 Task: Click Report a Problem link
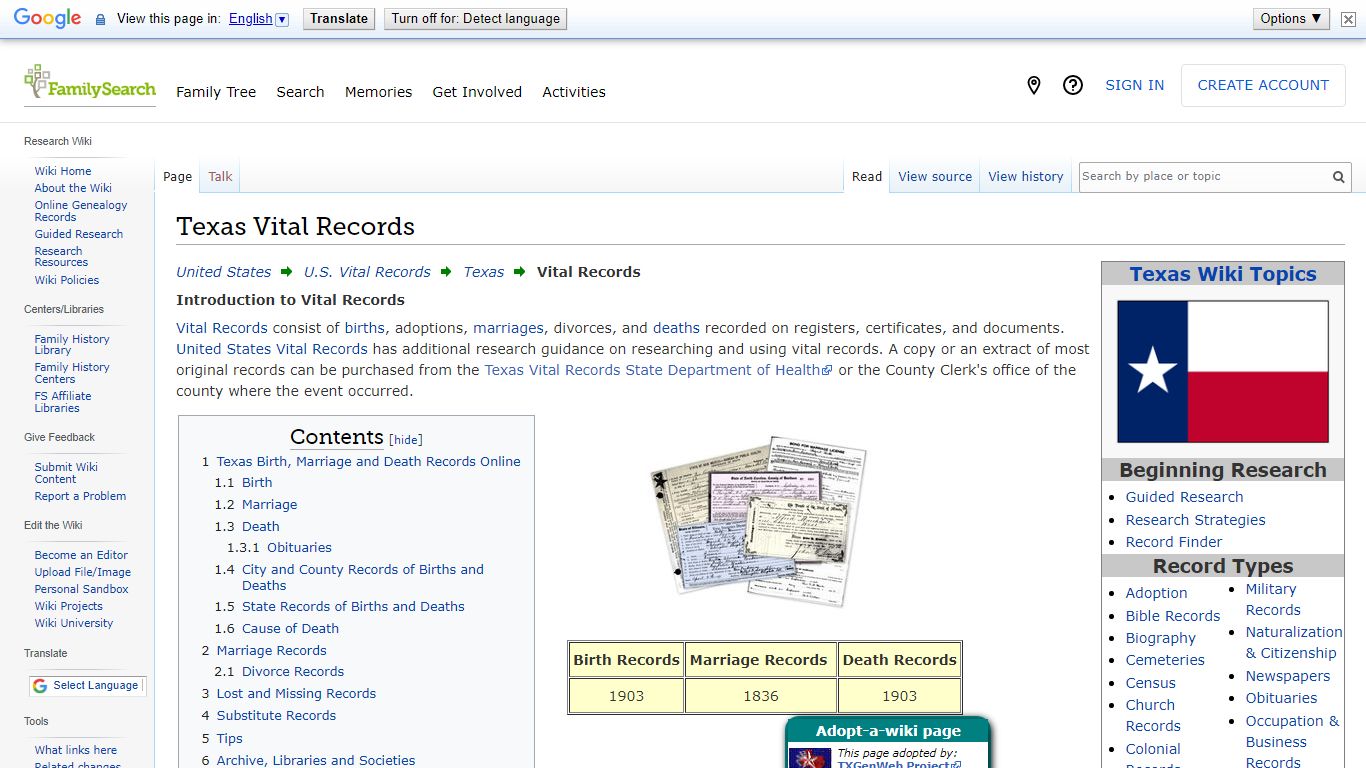point(80,496)
